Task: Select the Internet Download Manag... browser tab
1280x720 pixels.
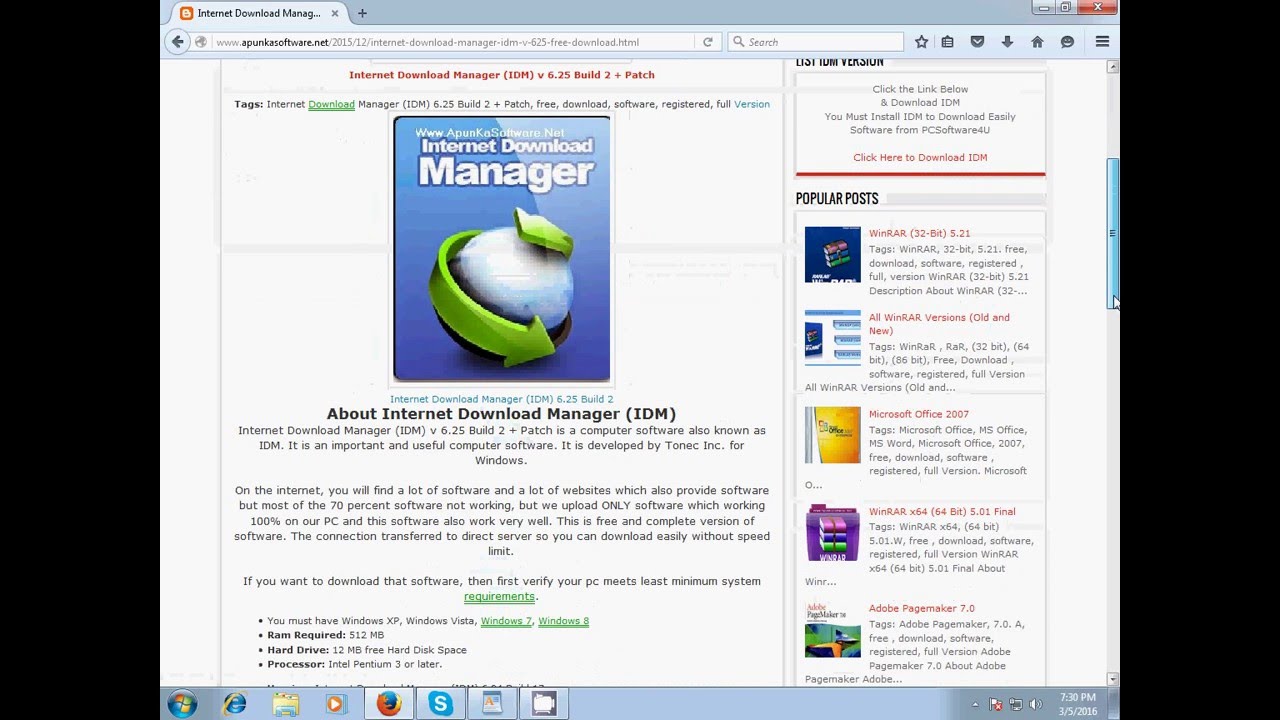Action: 259,13
